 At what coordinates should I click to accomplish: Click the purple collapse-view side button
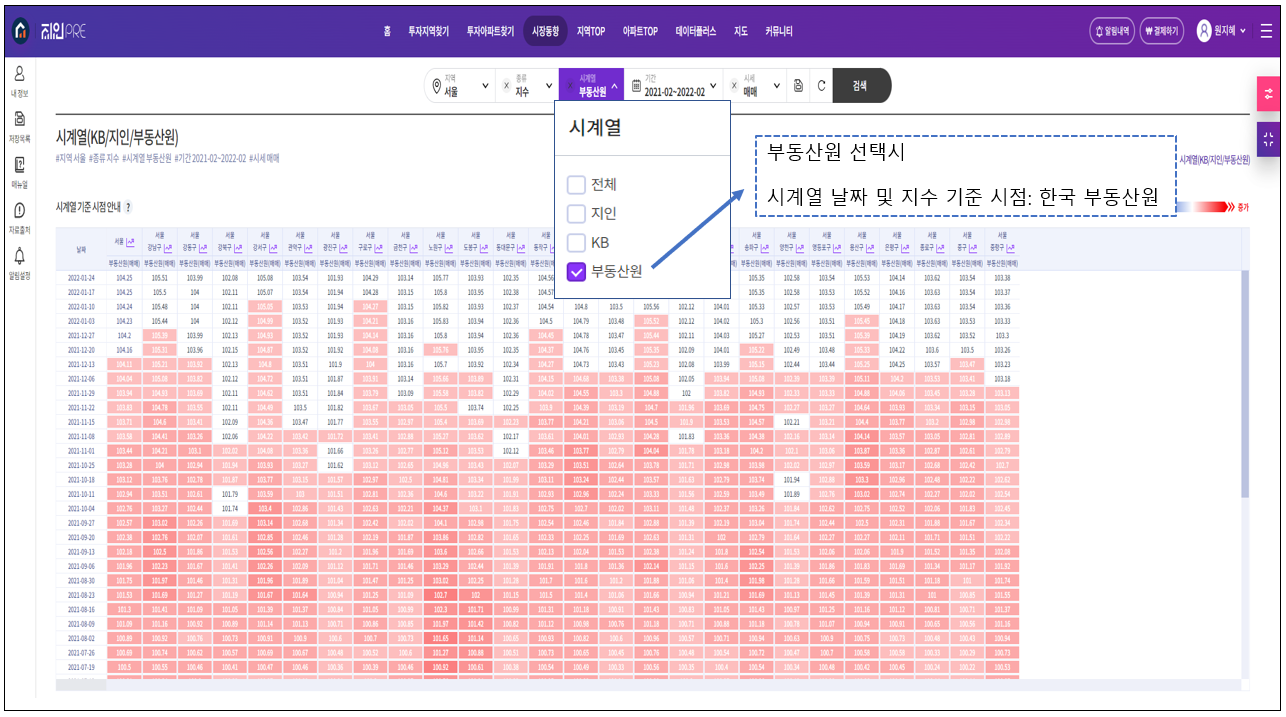[x=1268, y=140]
